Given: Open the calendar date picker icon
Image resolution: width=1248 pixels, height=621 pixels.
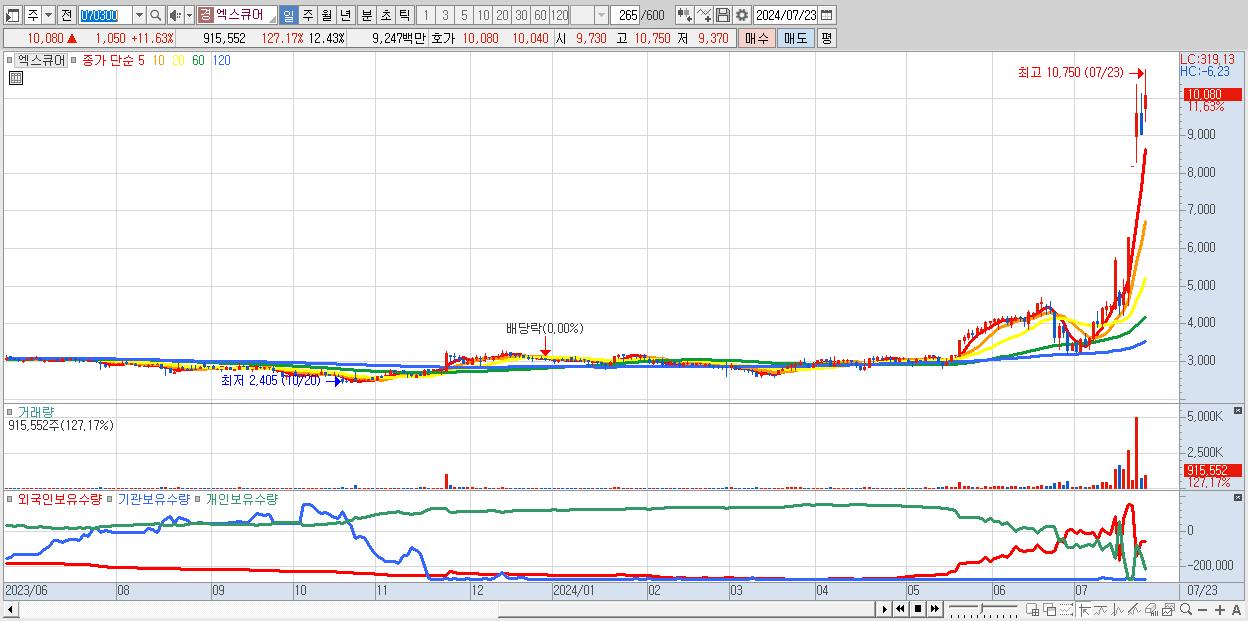Looking at the screenshot, I should click(826, 15).
